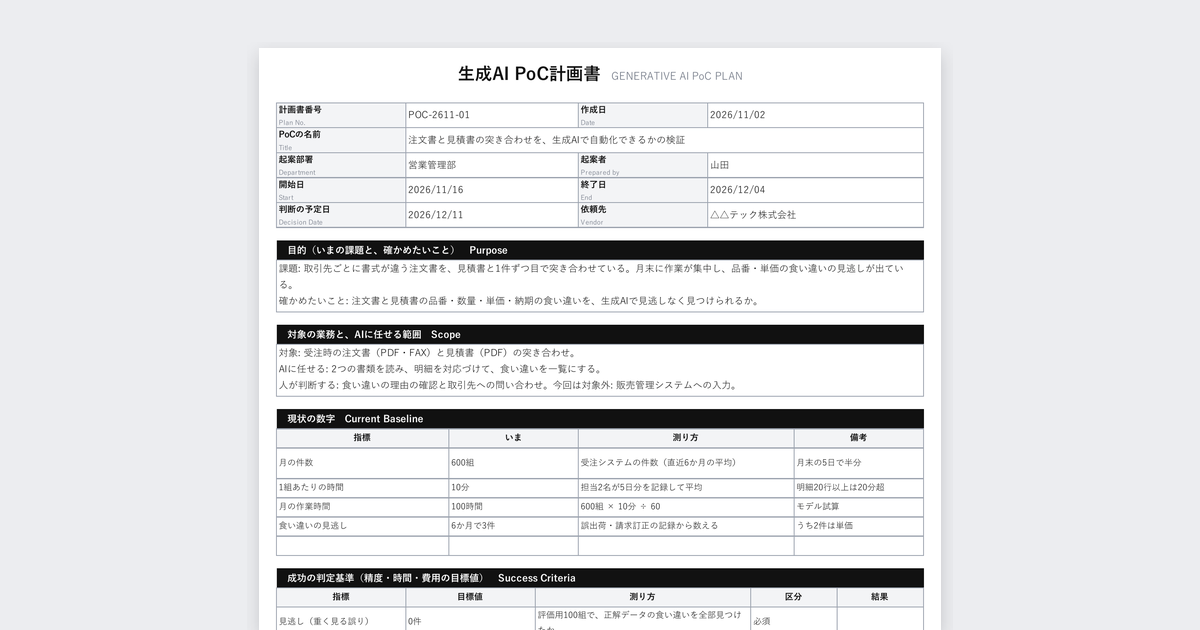This screenshot has width=1200, height=630.
Task: Click the 対象: 受注時の注文書 line
Action: point(428,352)
